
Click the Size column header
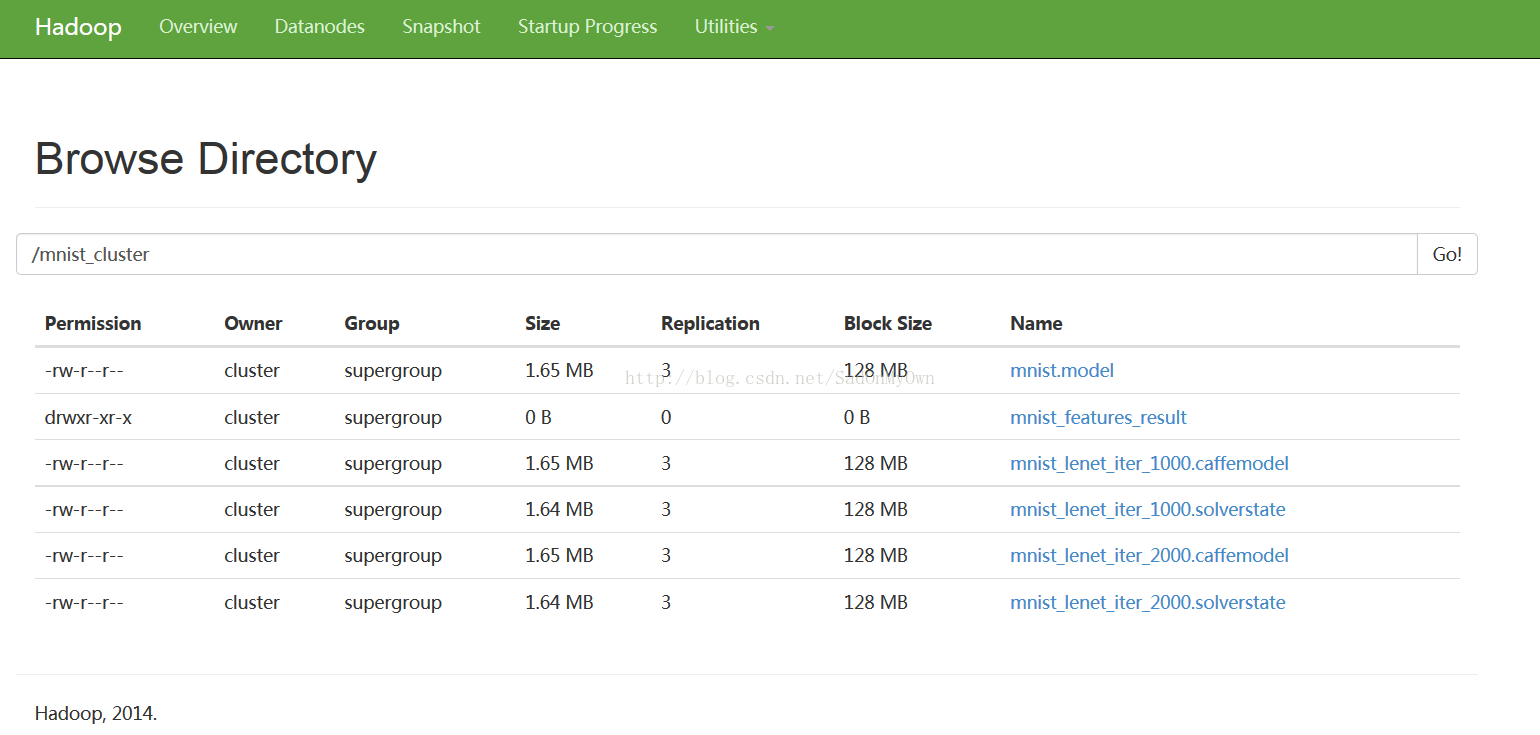542,323
